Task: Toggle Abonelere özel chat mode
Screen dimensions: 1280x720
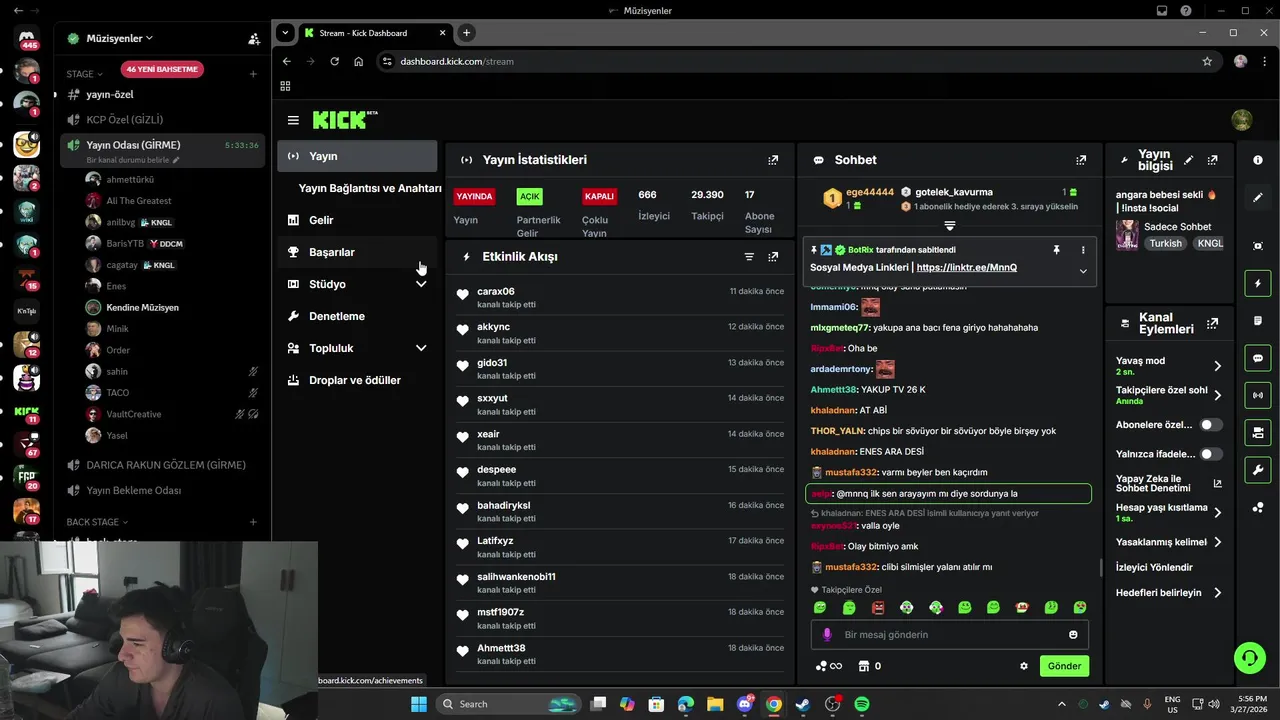Action: pos(1211,425)
